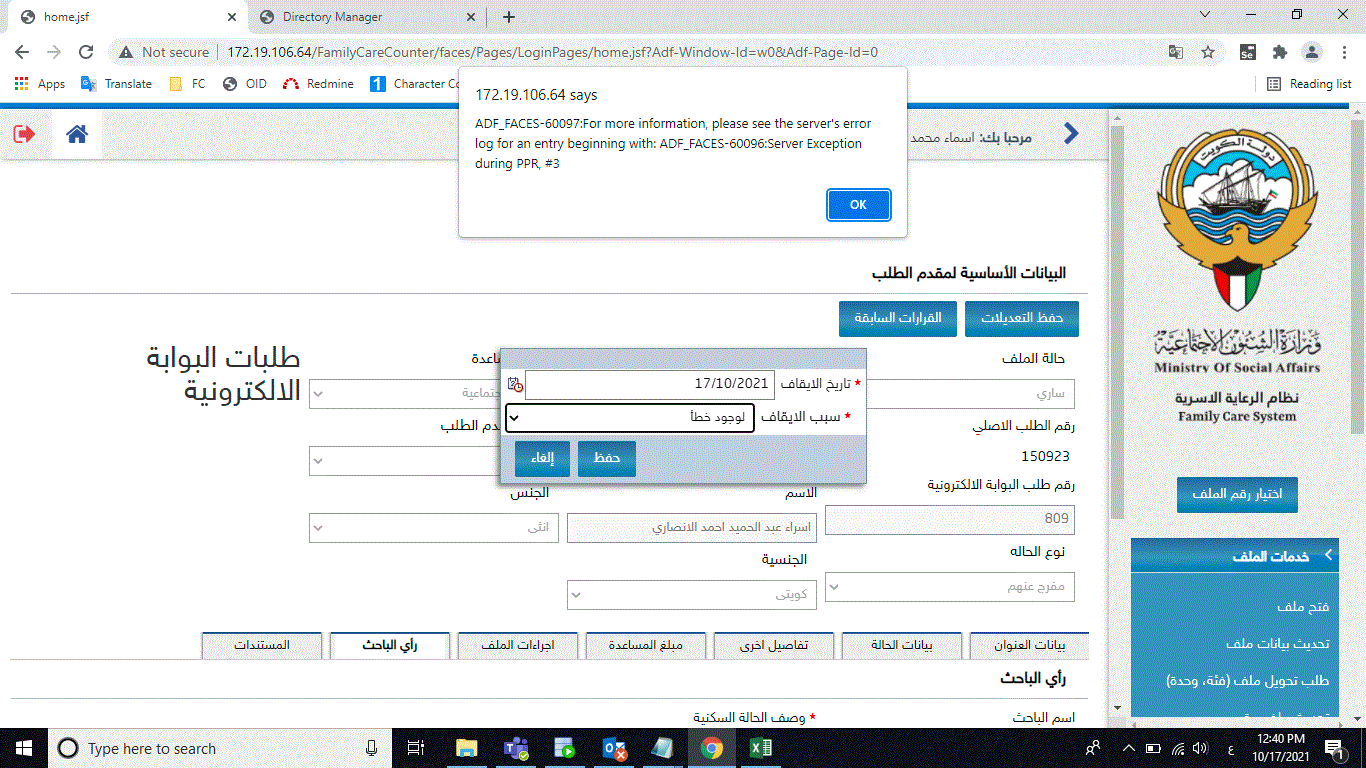The height and width of the screenshot is (768, 1366).
Task: Click the red logout icon
Action: coord(24,134)
